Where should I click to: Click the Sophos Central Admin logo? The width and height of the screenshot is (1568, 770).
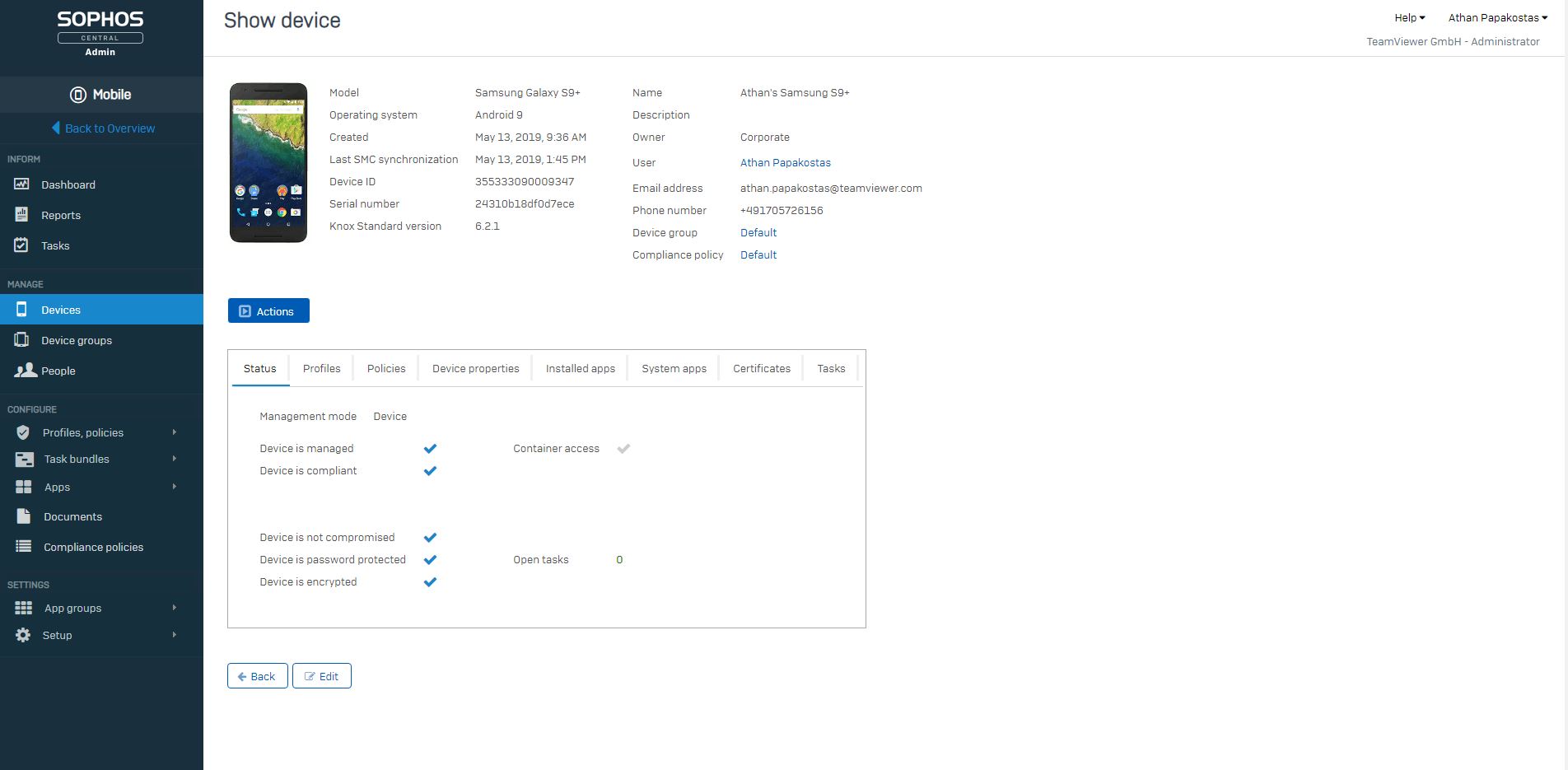coord(100,33)
